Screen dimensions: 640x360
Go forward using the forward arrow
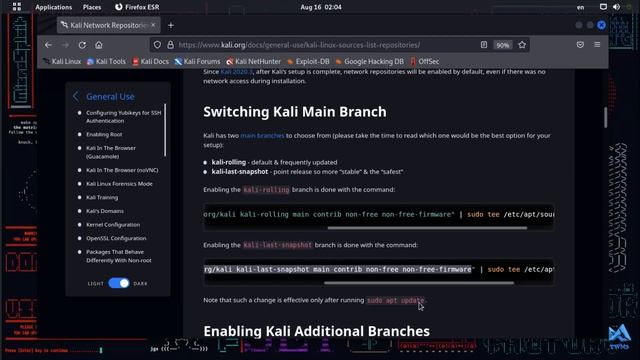tap(65, 45)
